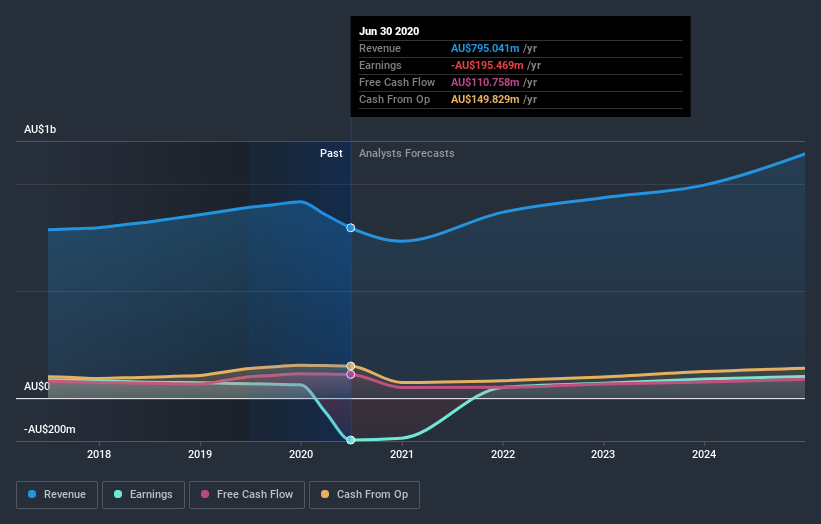This screenshot has width=821, height=524.
Task: Click the 2020 x-axis label
Action: (x=301, y=454)
